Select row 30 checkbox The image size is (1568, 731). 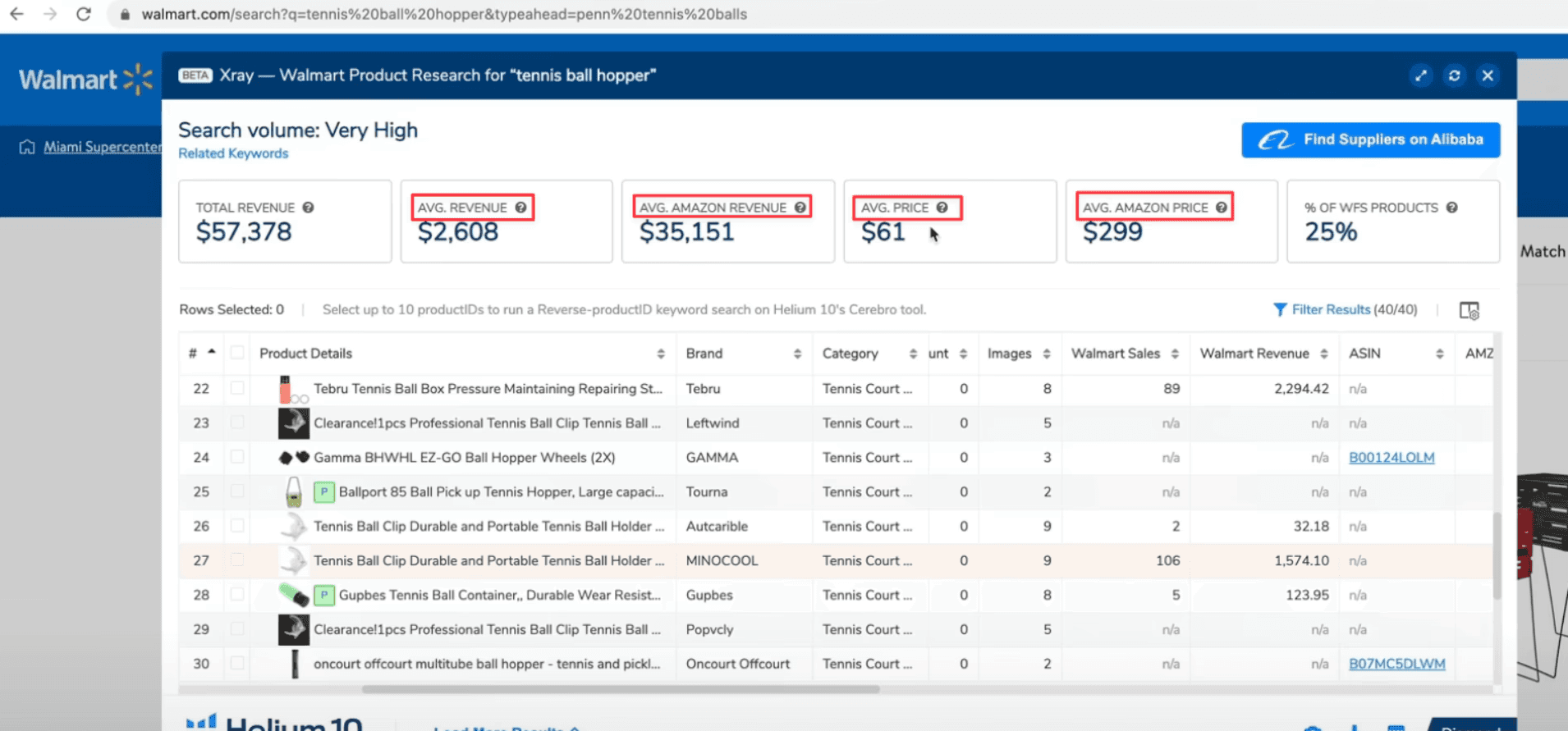pos(237,663)
